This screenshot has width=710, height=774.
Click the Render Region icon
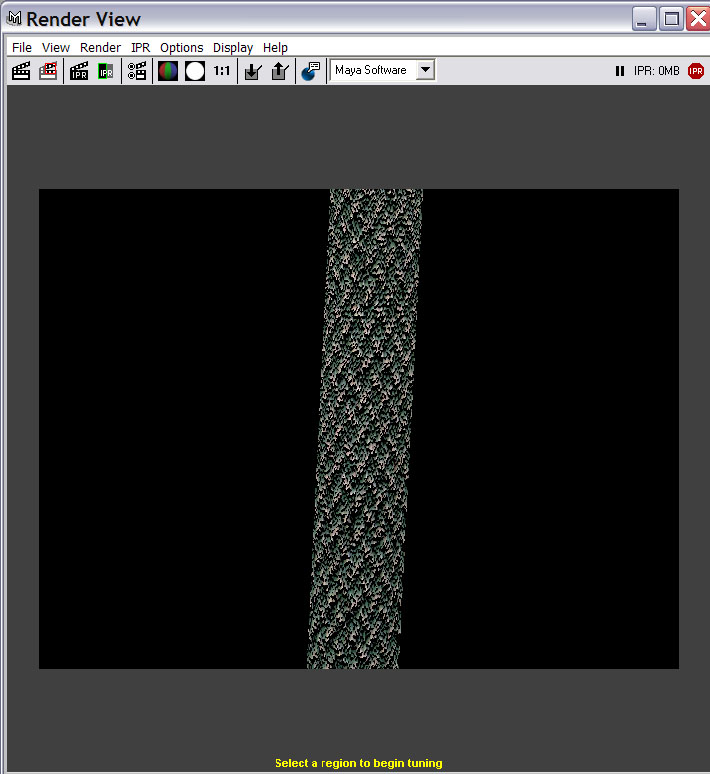click(x=48, y=71)
